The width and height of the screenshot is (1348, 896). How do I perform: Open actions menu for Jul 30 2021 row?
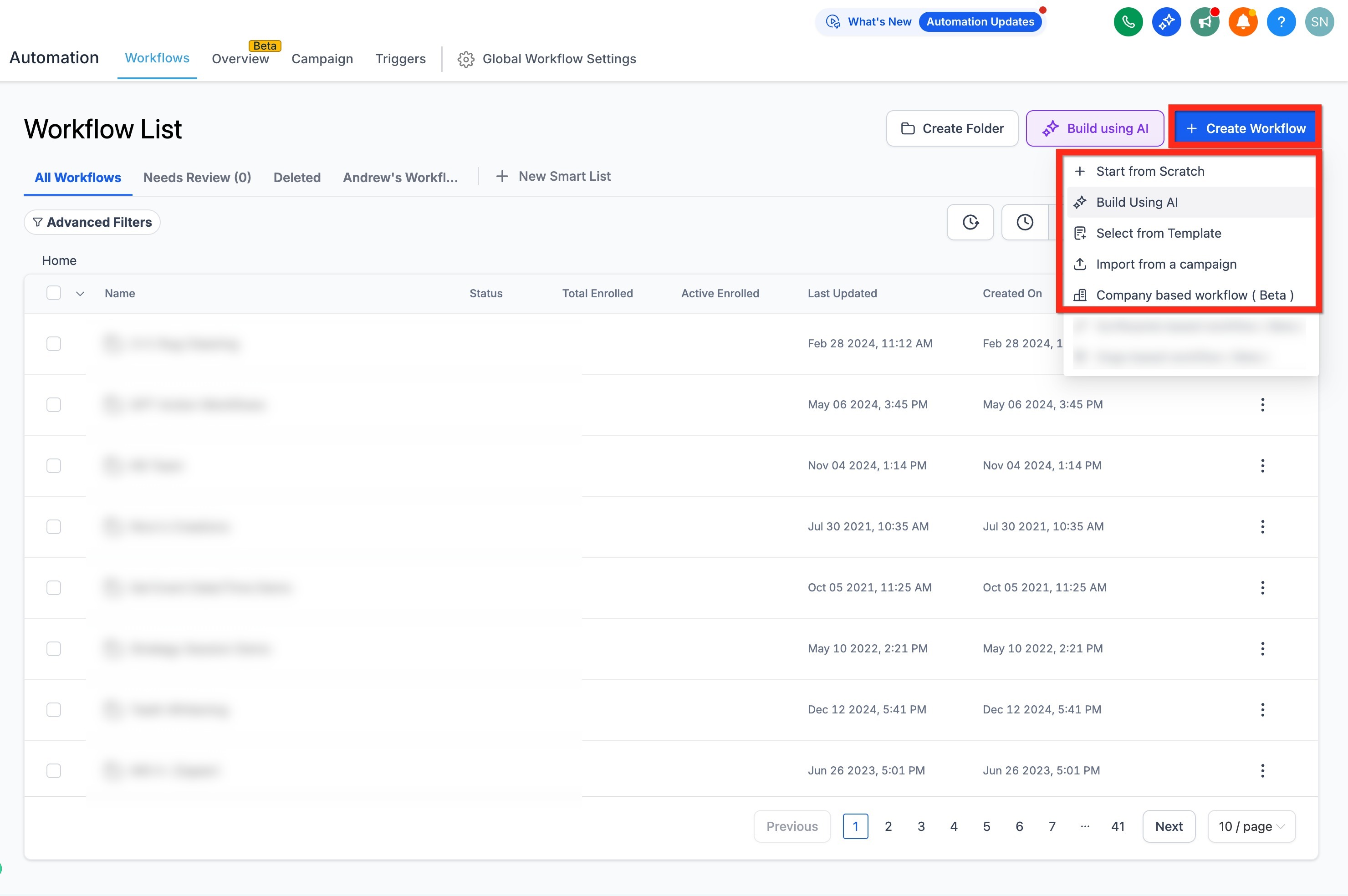(1262, 526)
